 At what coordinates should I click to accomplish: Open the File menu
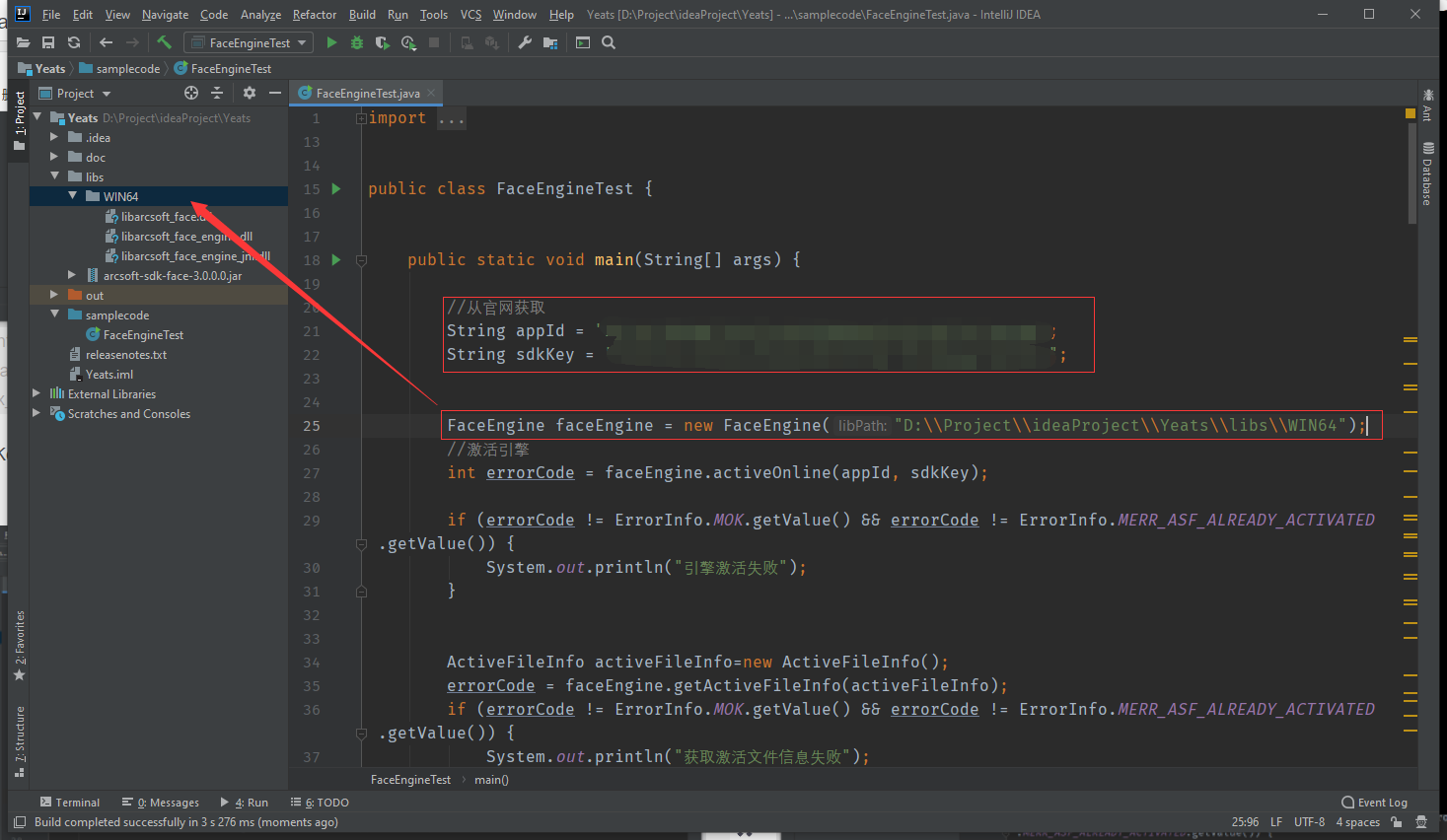pyautogui.click(x=51, y=15)
